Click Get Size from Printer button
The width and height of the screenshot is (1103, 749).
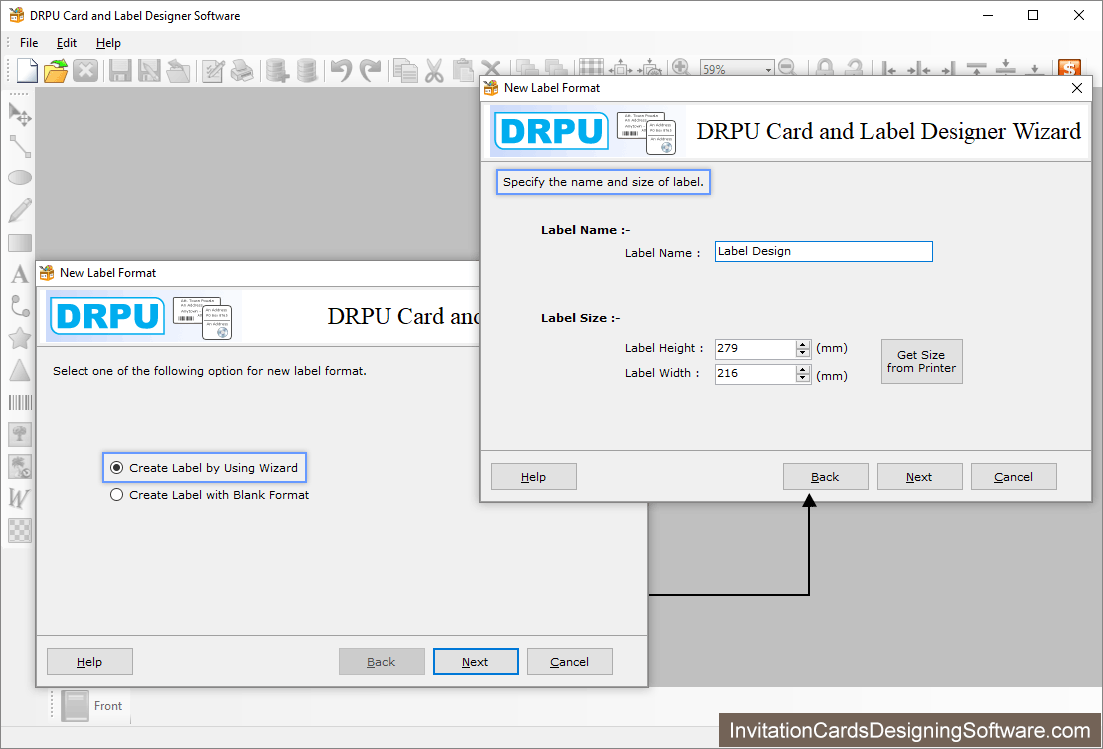[922, 361]
